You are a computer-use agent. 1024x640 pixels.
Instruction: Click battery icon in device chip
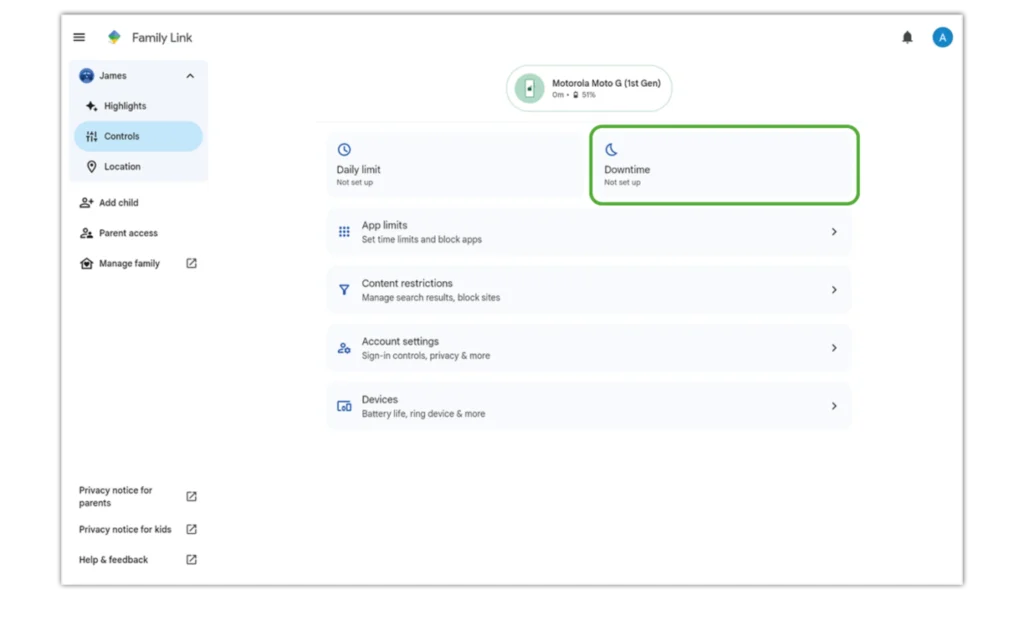click(575, 95)
